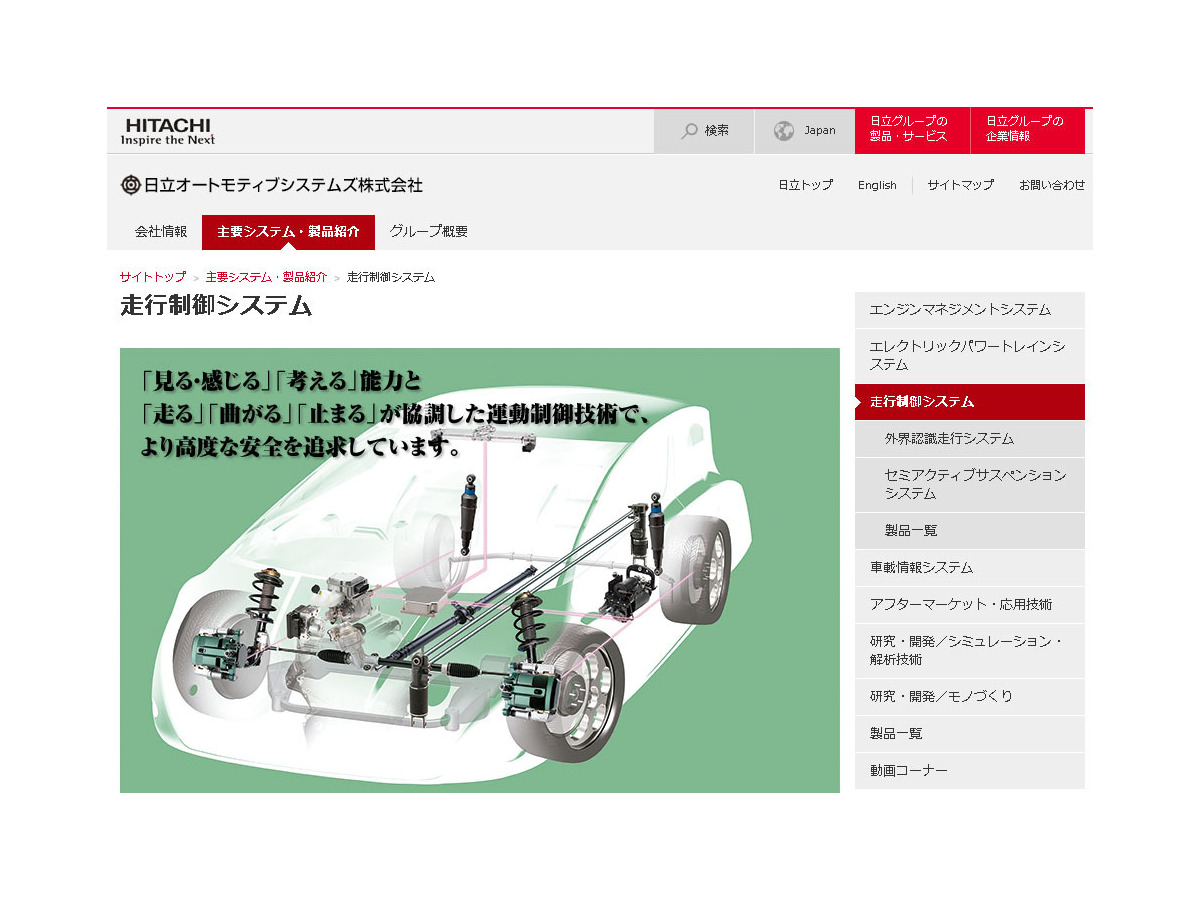Image resolution: width=1200 pixels, height=900 pixels.
Task: Open 日立グループの企業情報 red header button
Action: tap(1026, 129)
